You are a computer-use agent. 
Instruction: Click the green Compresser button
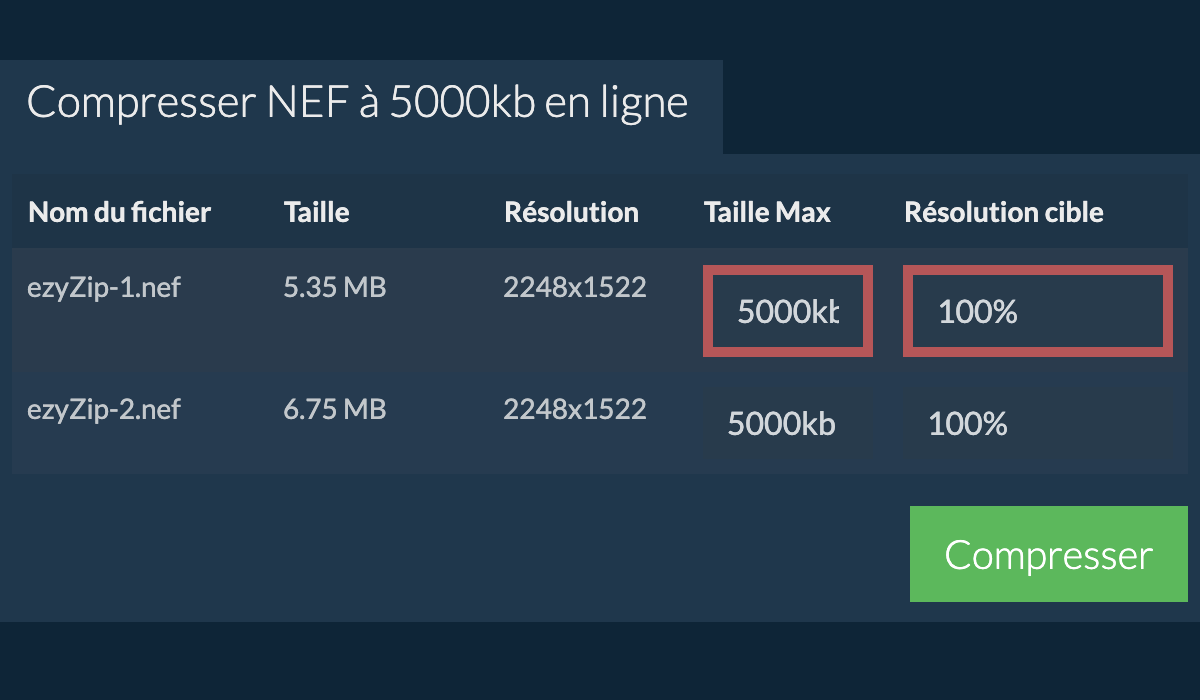(x=1048, y=554)
